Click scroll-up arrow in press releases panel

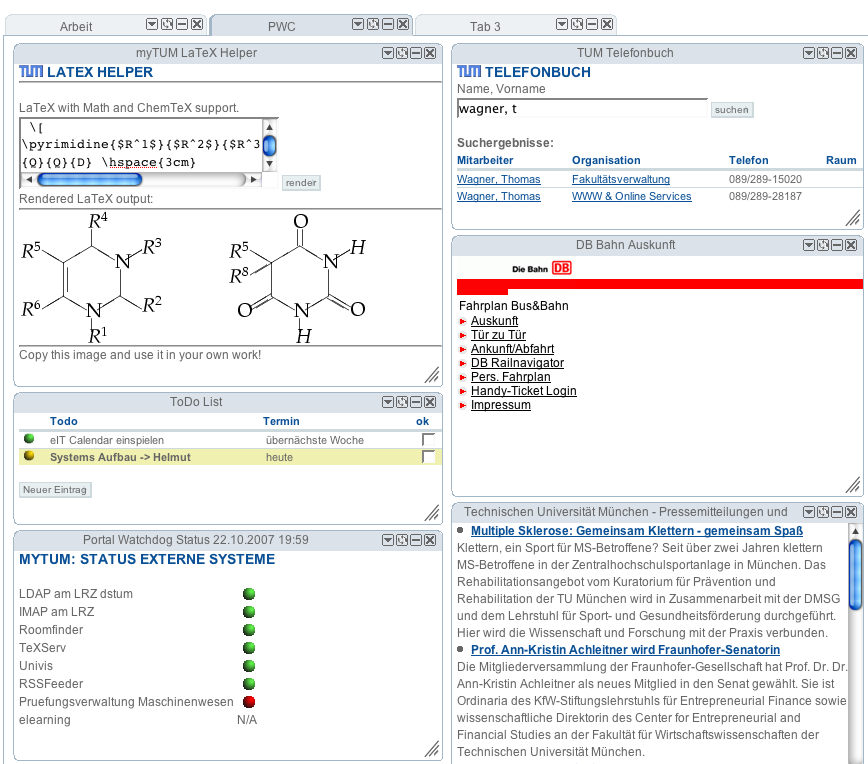pyautogui.click(x=855, y=531)
